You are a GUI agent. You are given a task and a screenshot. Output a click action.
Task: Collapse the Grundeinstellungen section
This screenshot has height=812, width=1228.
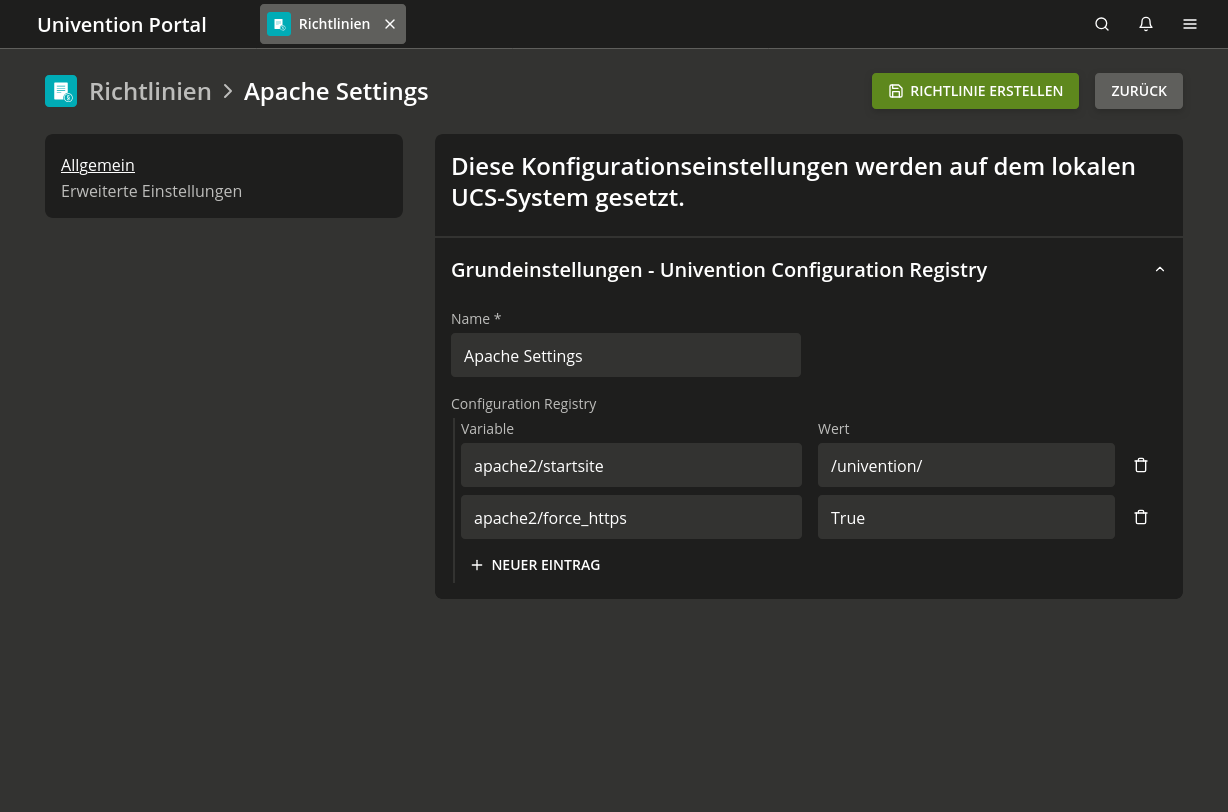(1160, 270)
